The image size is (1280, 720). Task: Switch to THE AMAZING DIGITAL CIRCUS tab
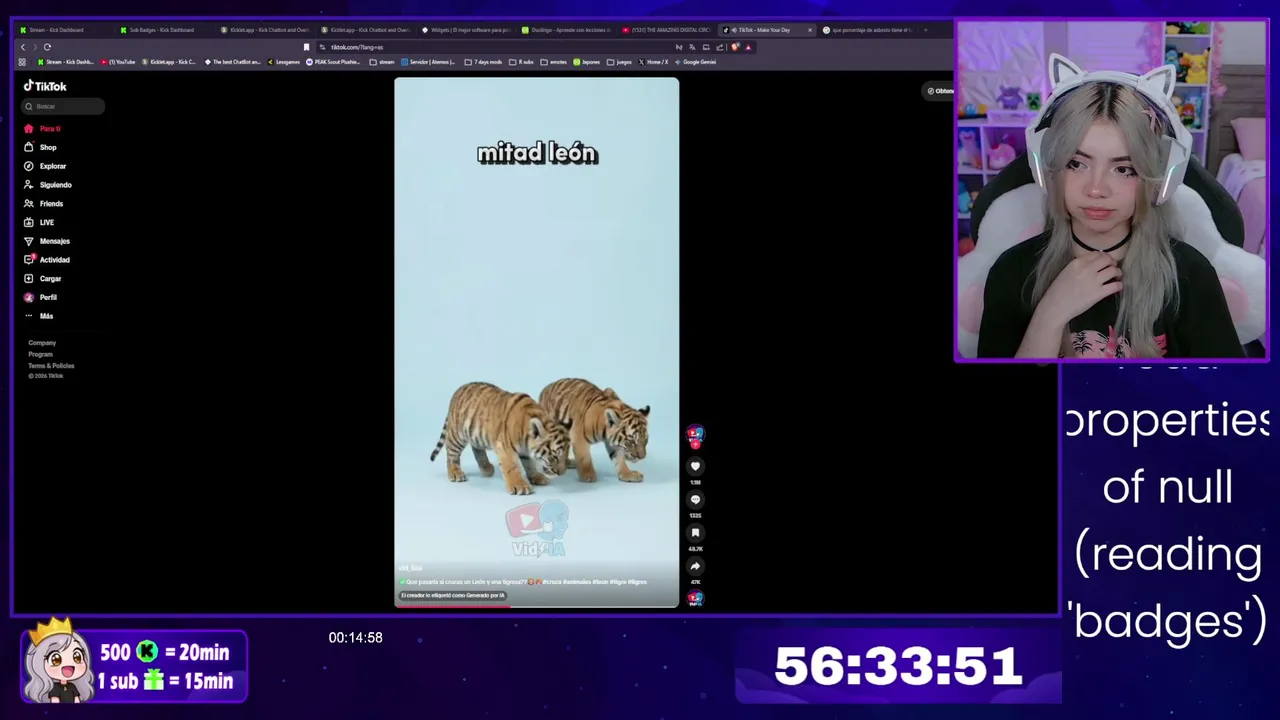667,30
